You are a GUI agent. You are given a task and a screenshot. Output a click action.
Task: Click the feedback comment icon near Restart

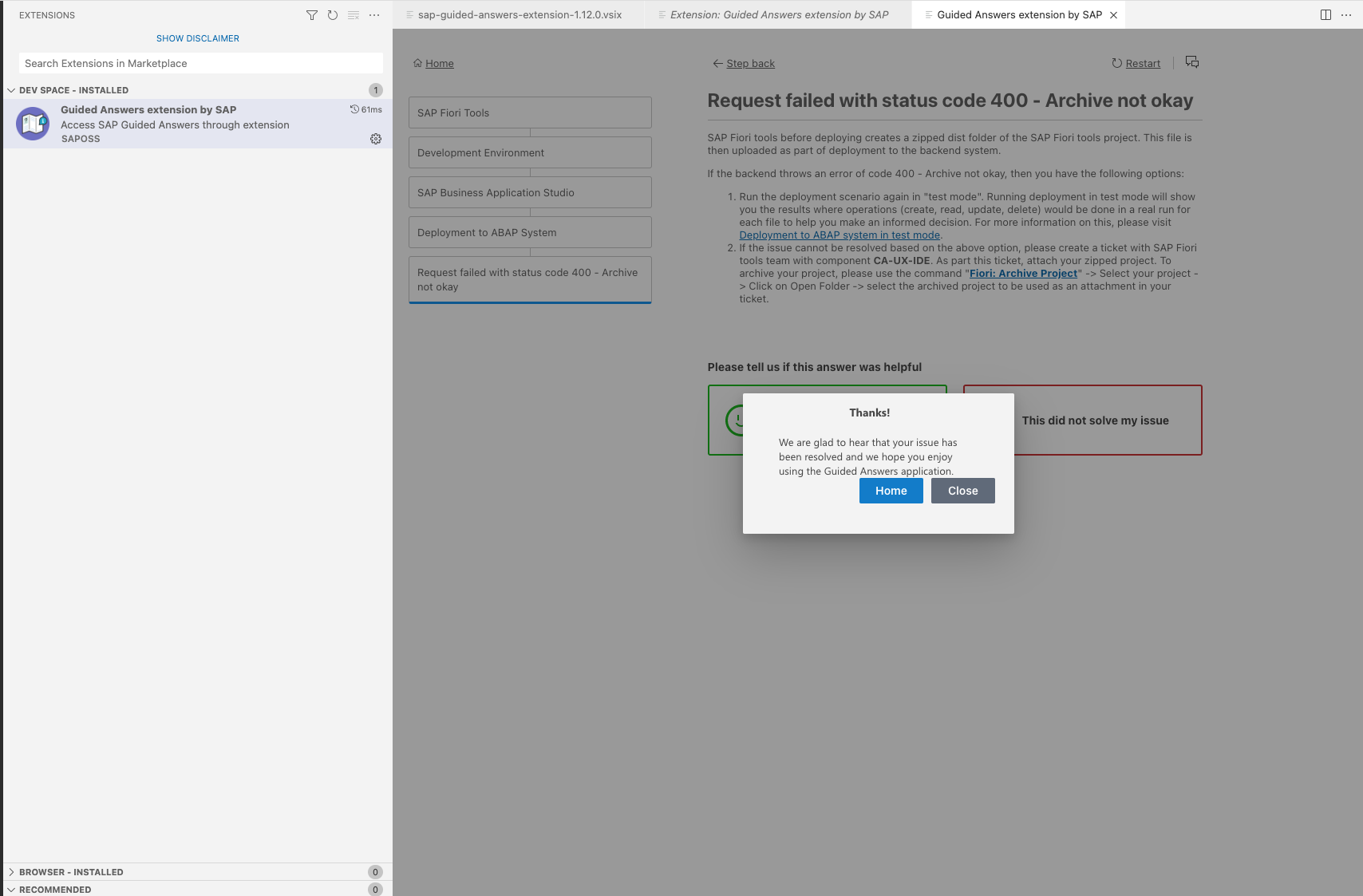tap(1191, 62)
